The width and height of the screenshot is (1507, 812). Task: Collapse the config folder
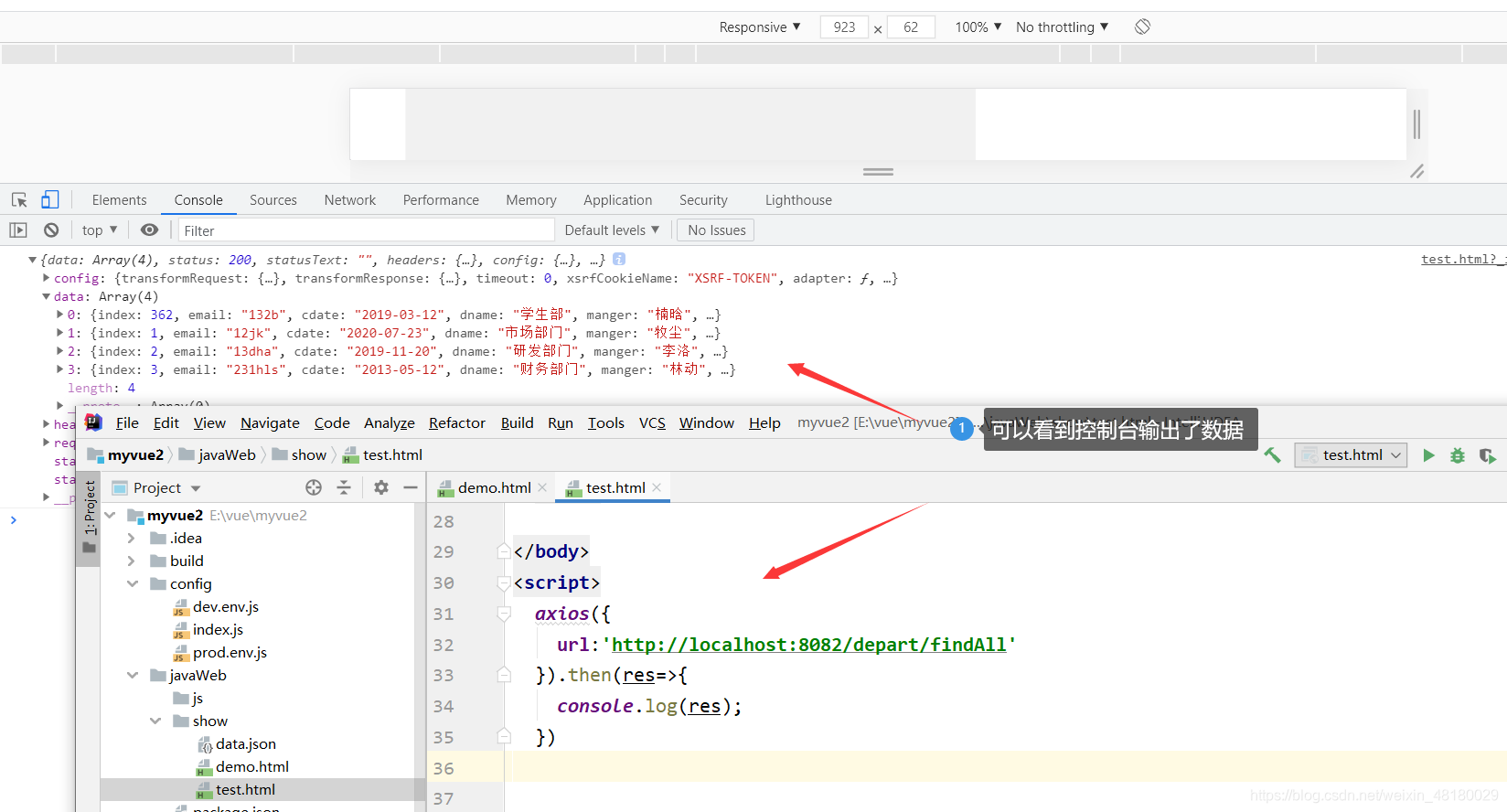tap(133, 583)
